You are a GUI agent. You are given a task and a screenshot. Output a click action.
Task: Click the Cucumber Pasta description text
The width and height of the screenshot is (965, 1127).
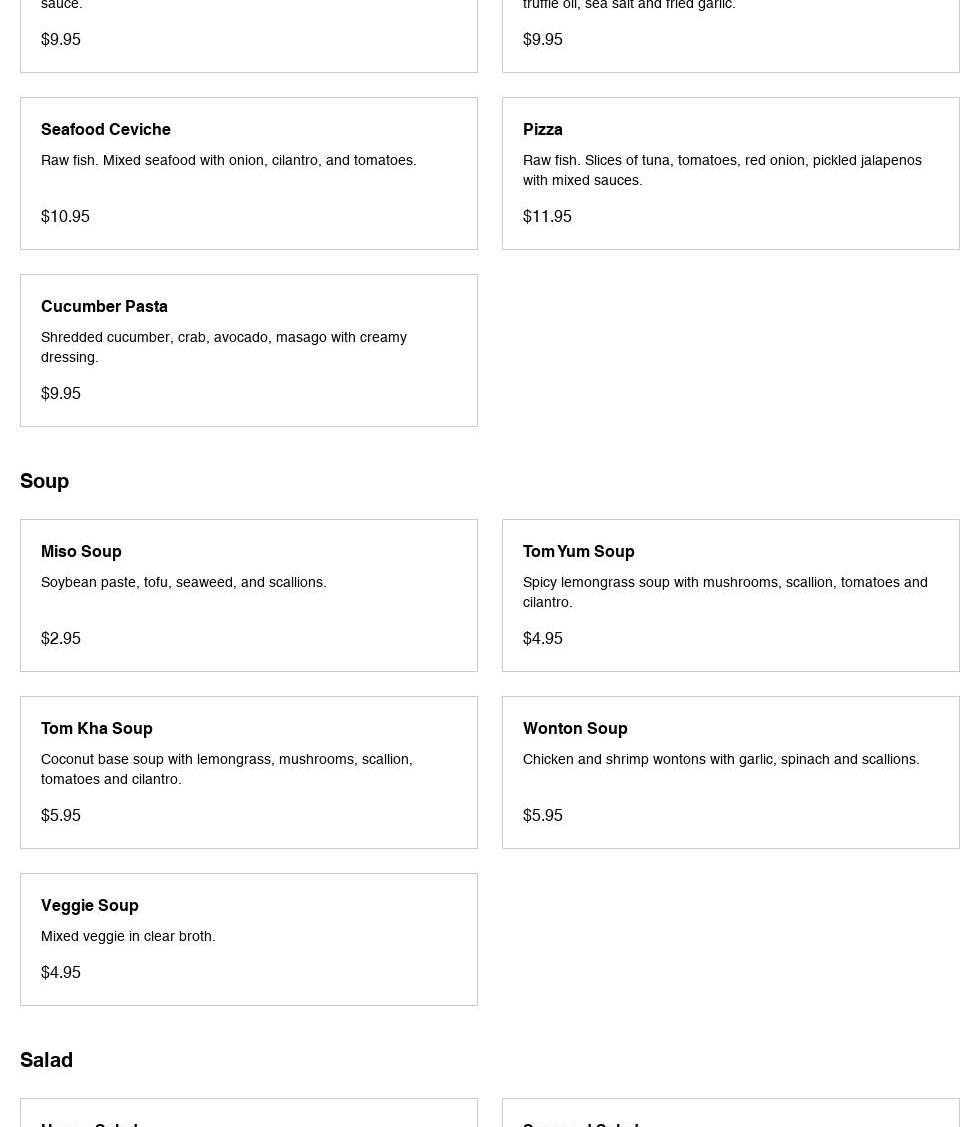[224, 347]
